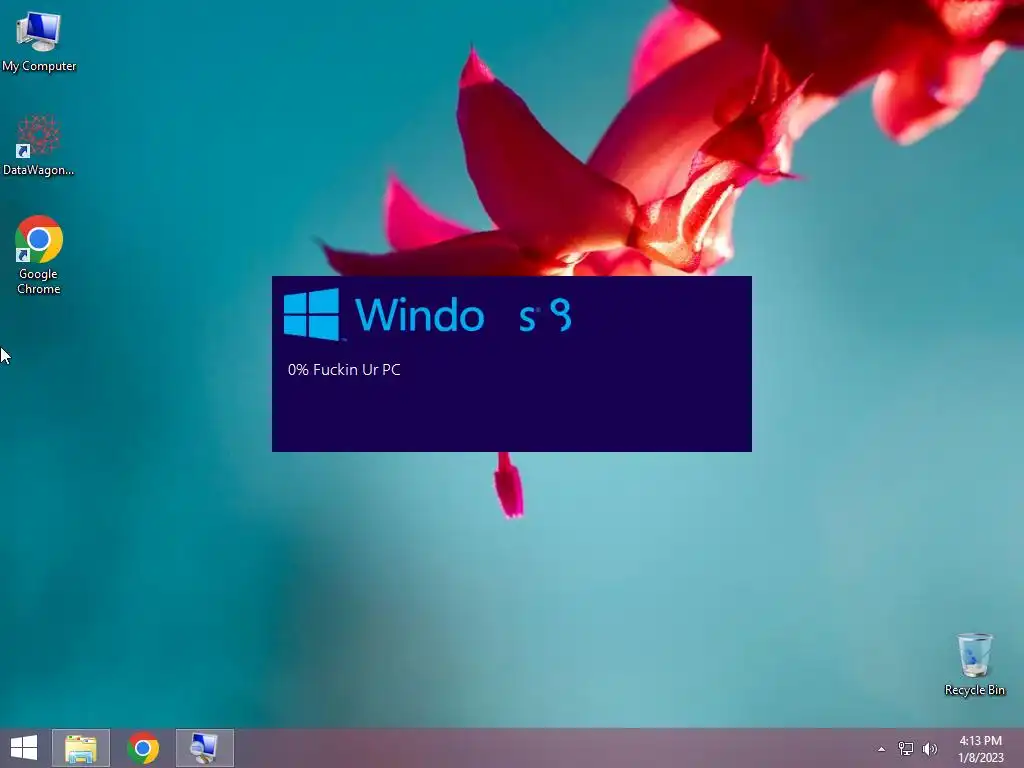1024x768 pixels.
Task: Click the 'Windo s 9' title text
Action: click(463, 315)
